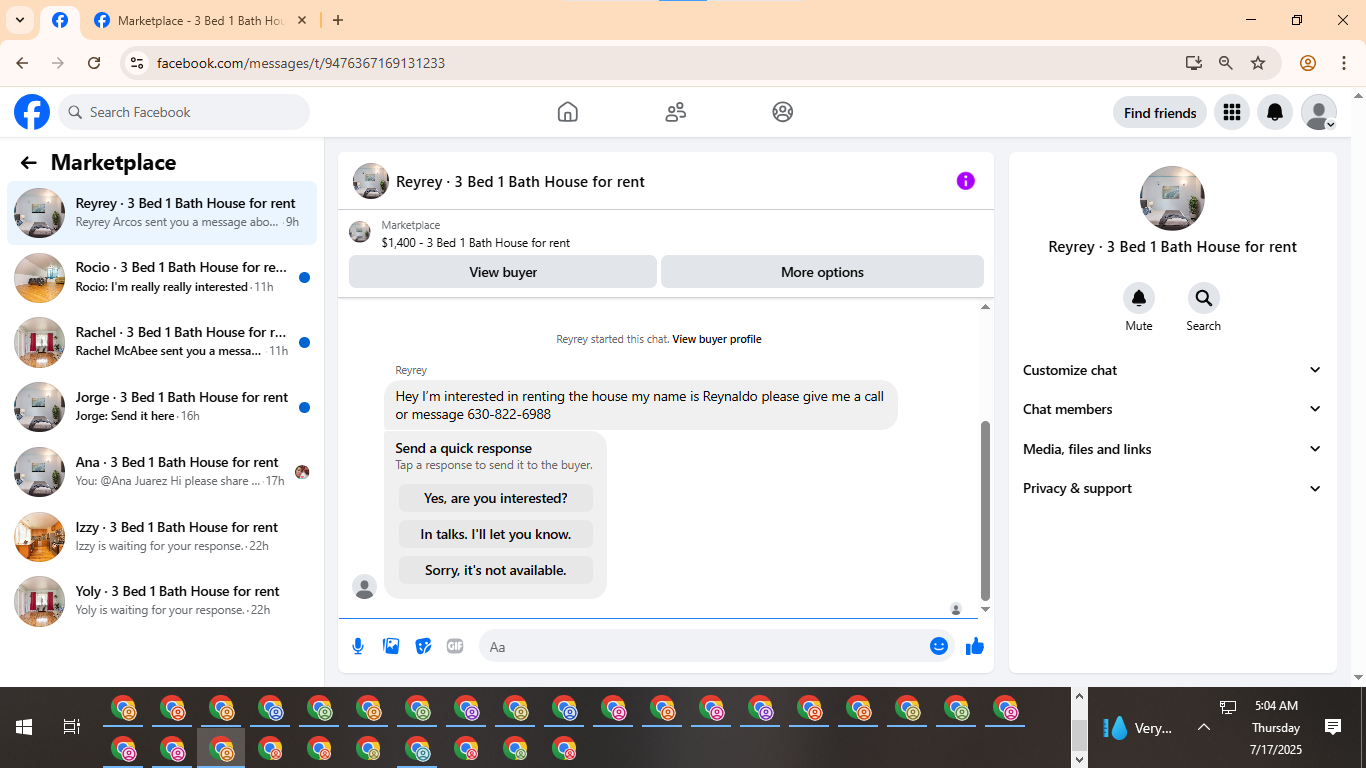Screen dimensions: 1366x768
Task: Switch to first Facebook pinned tab
Action: (x=60, y=20)
